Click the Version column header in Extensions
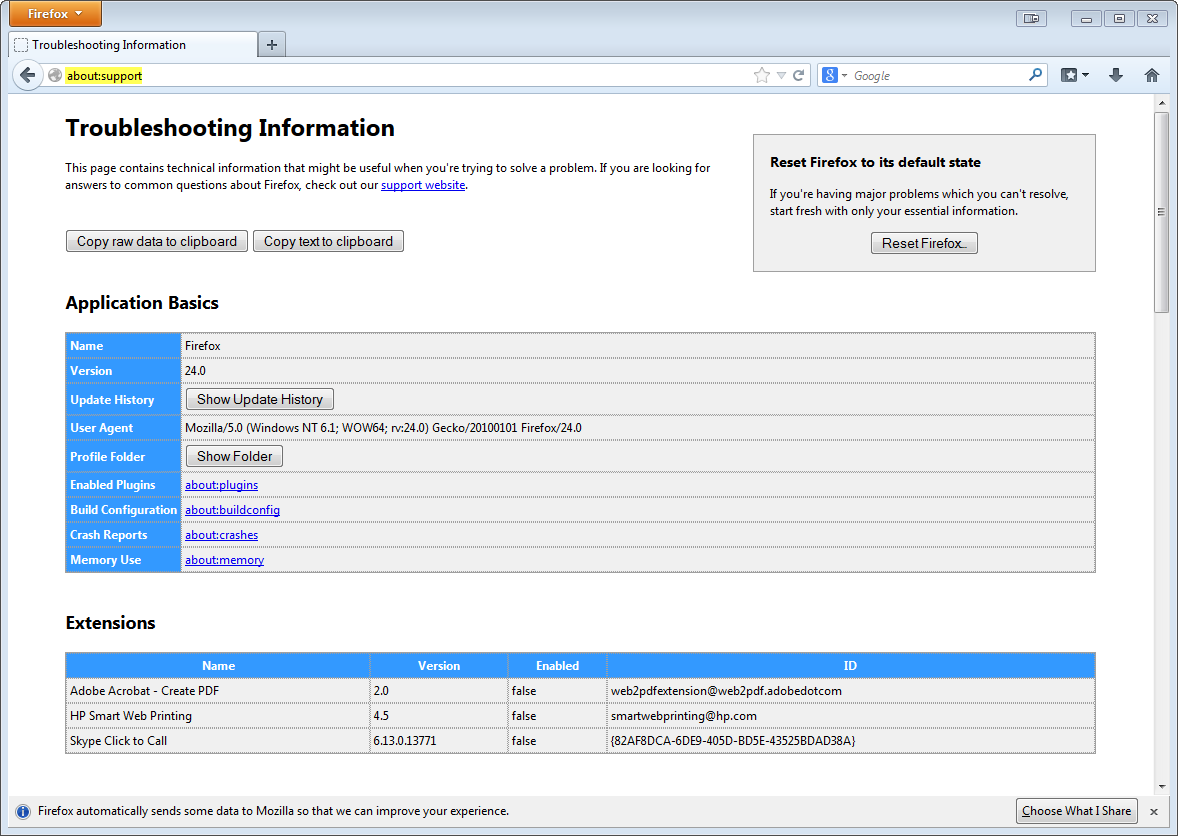1178x836 pixels. pos(439,665)
